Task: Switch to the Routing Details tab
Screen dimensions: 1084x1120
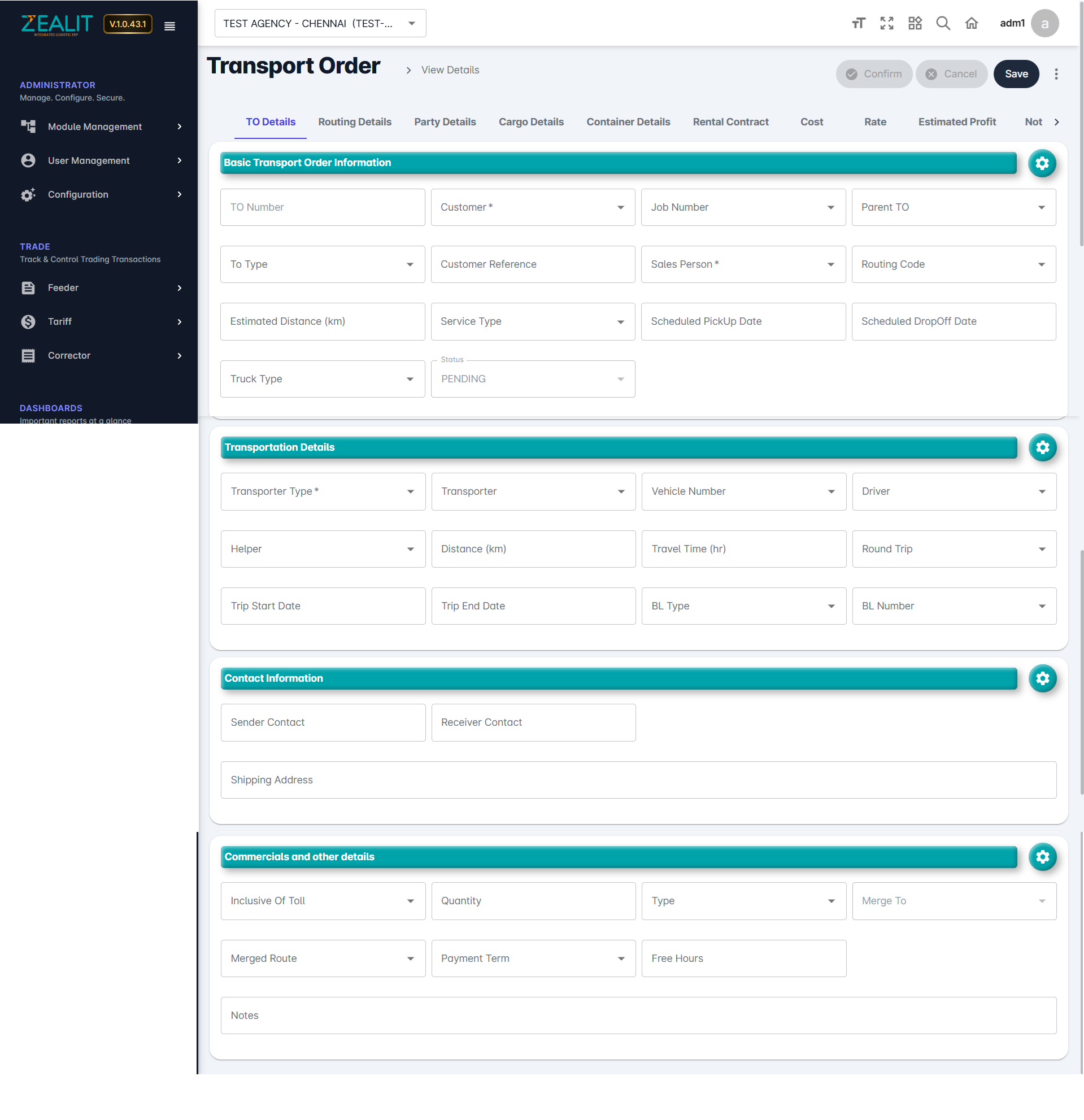Action: pyautogui.click(x=354, y=121)
